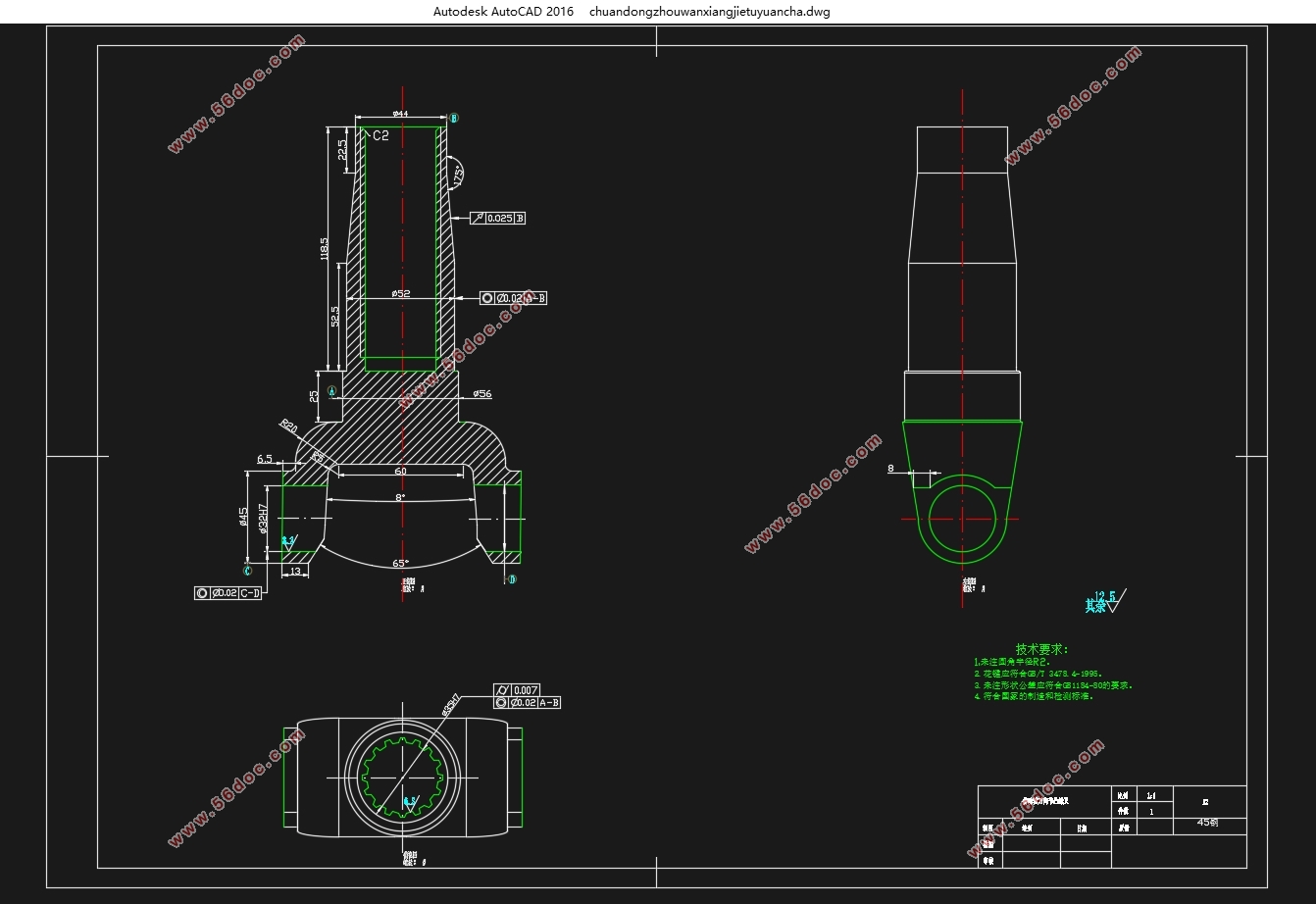This screenshot has width=1316, height=904.
Task: Select the ø44 diameter dimension text
Action: 400,114
